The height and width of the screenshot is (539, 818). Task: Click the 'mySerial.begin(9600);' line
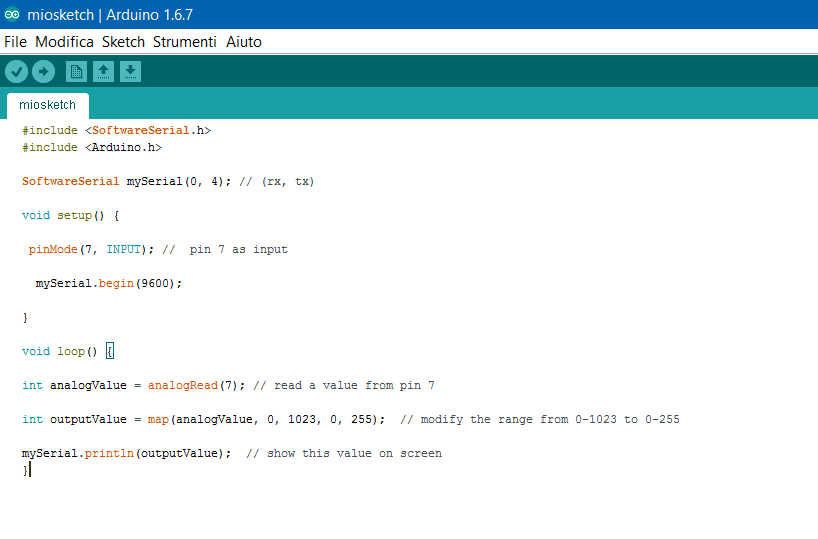pyautogui.click(x=109, y=283)
